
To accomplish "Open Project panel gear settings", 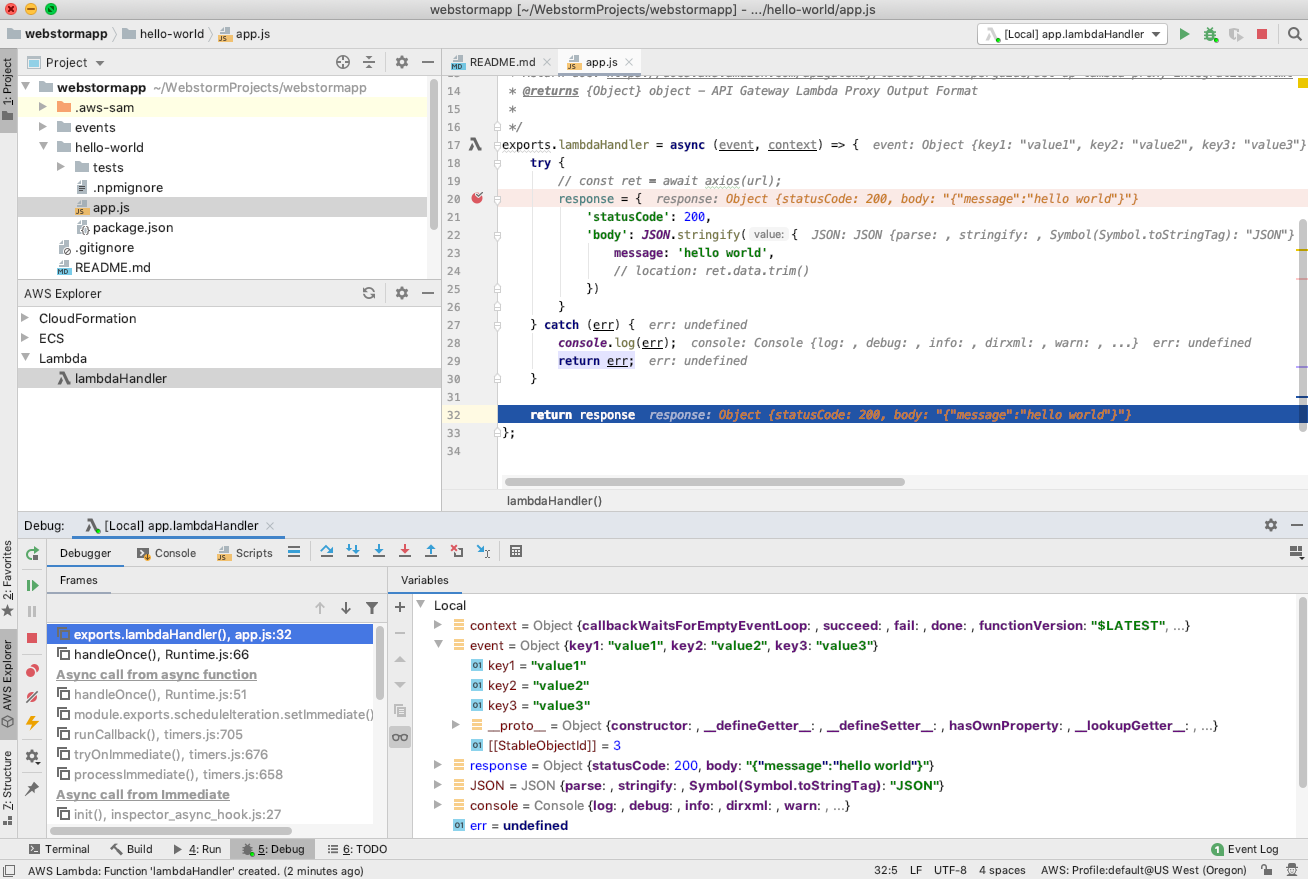I will (x=402, y=62).
